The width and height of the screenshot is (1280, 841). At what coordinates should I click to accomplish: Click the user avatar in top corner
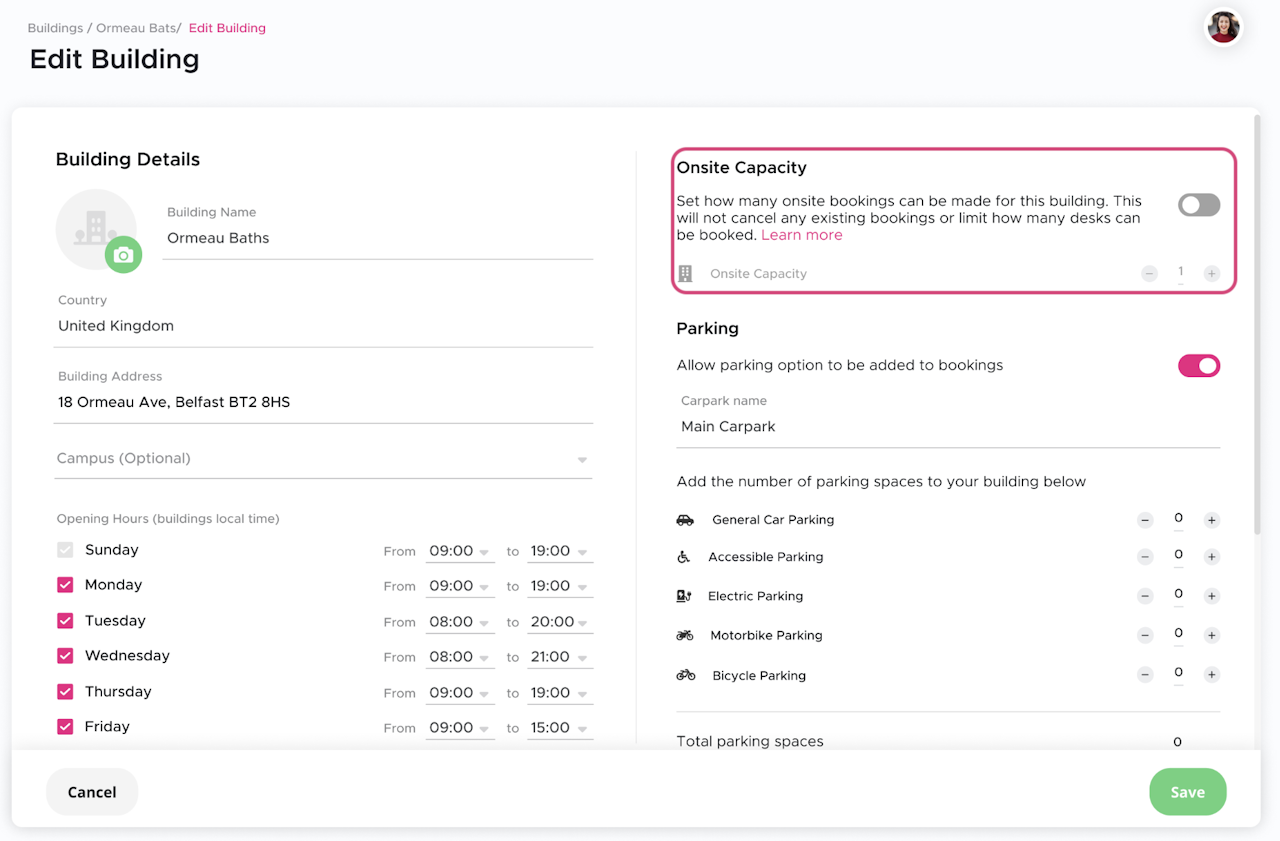[x=1223, y=27]
